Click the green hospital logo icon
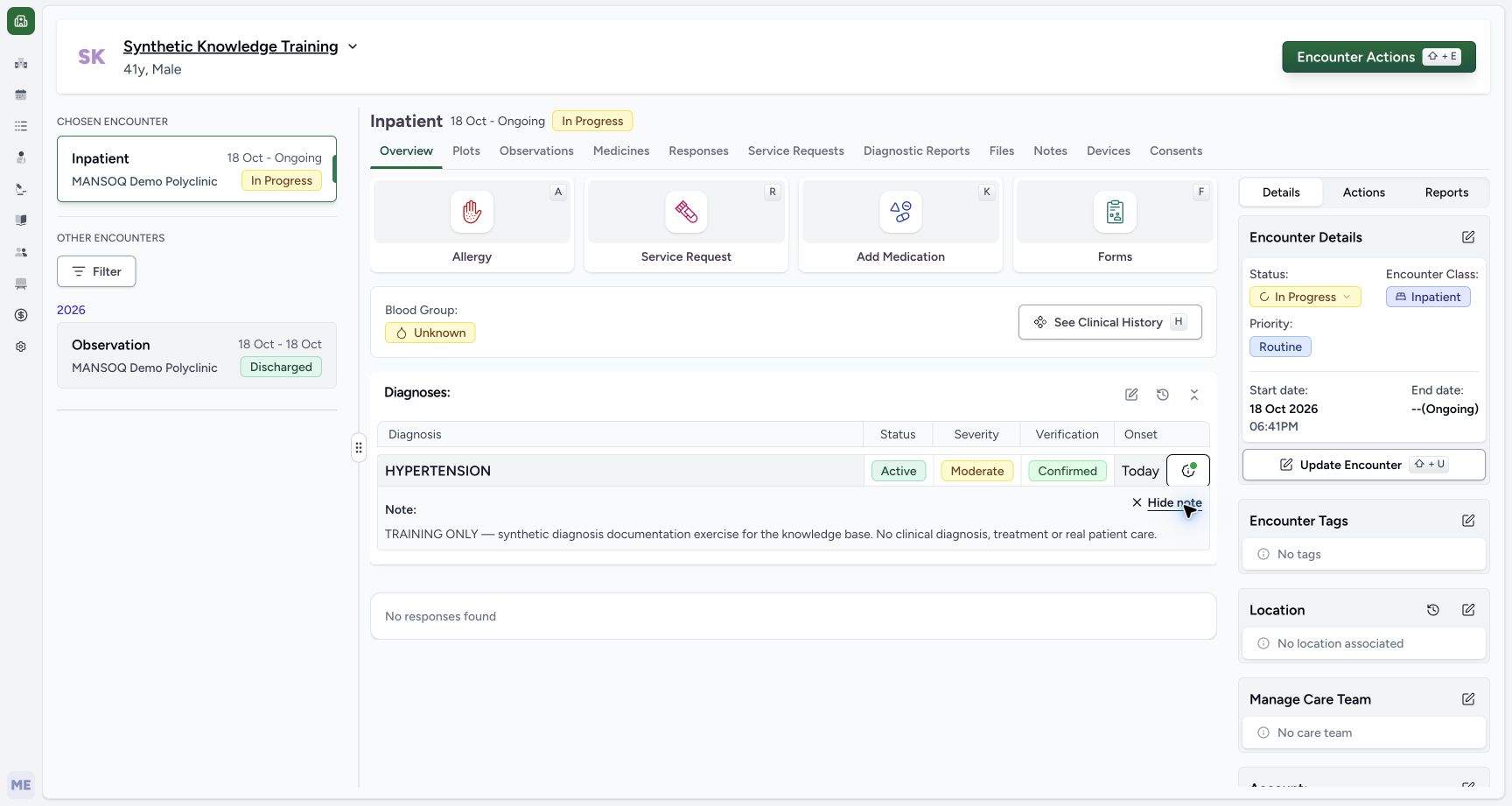Viewport: 1512px width, 806px height. pos(21,21)
